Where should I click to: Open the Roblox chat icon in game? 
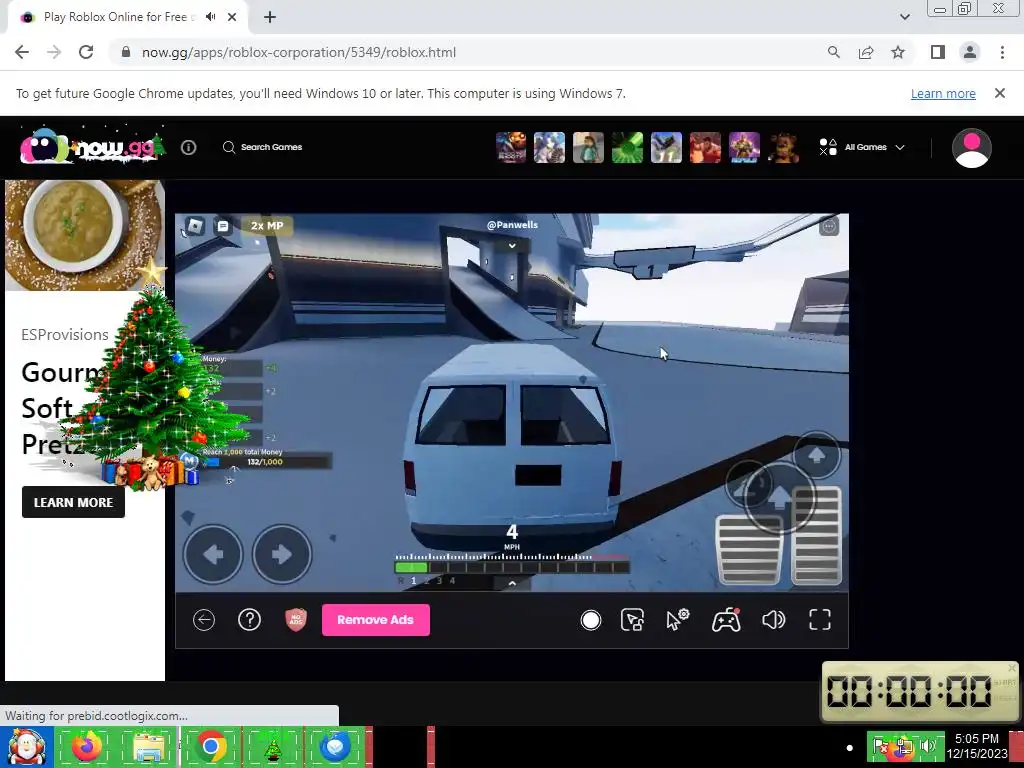click(x=223, y=226)
